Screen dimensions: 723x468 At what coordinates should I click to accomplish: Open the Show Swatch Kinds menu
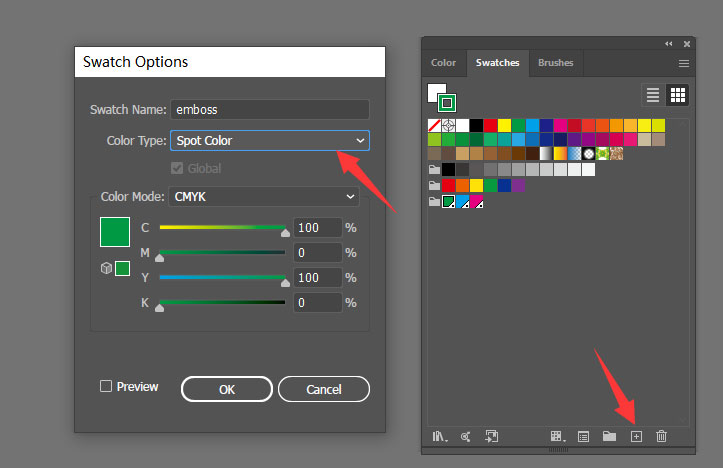557,436
